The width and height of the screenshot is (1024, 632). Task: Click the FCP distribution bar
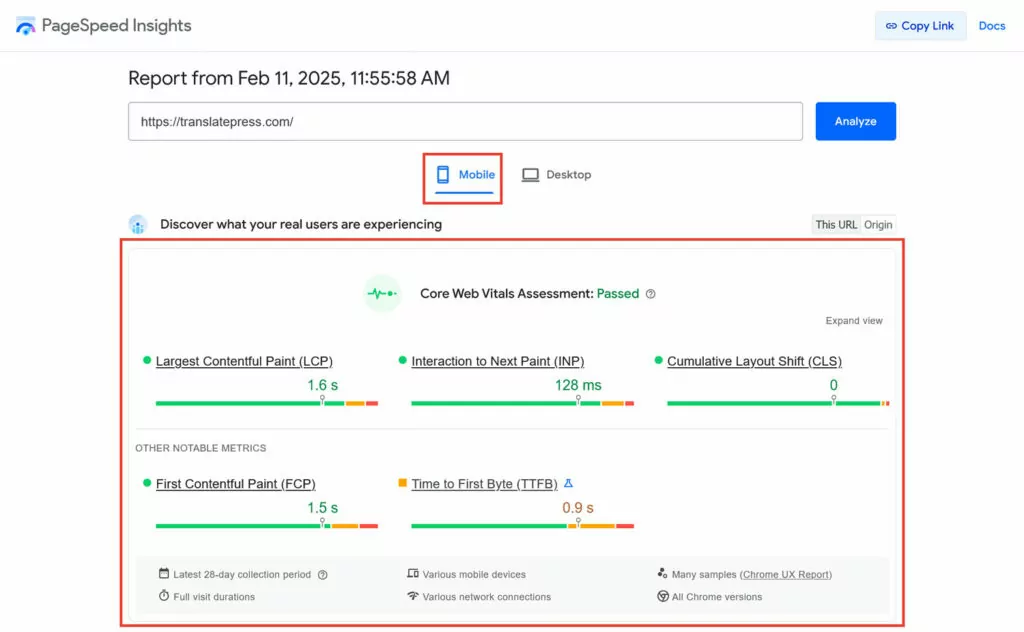[267, 526]
